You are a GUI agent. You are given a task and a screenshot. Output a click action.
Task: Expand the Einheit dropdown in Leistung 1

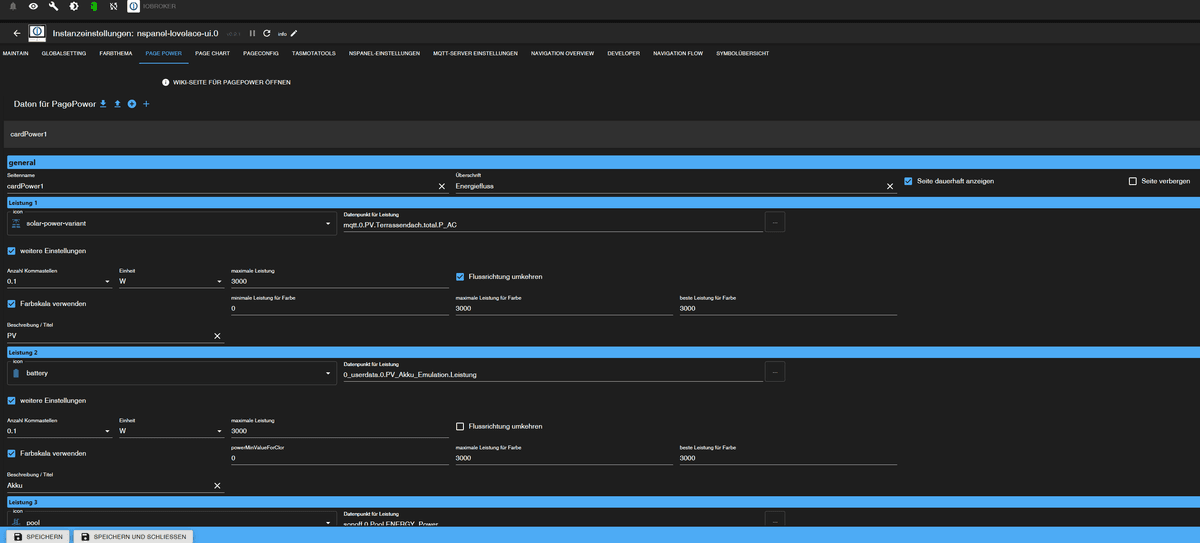219,282
